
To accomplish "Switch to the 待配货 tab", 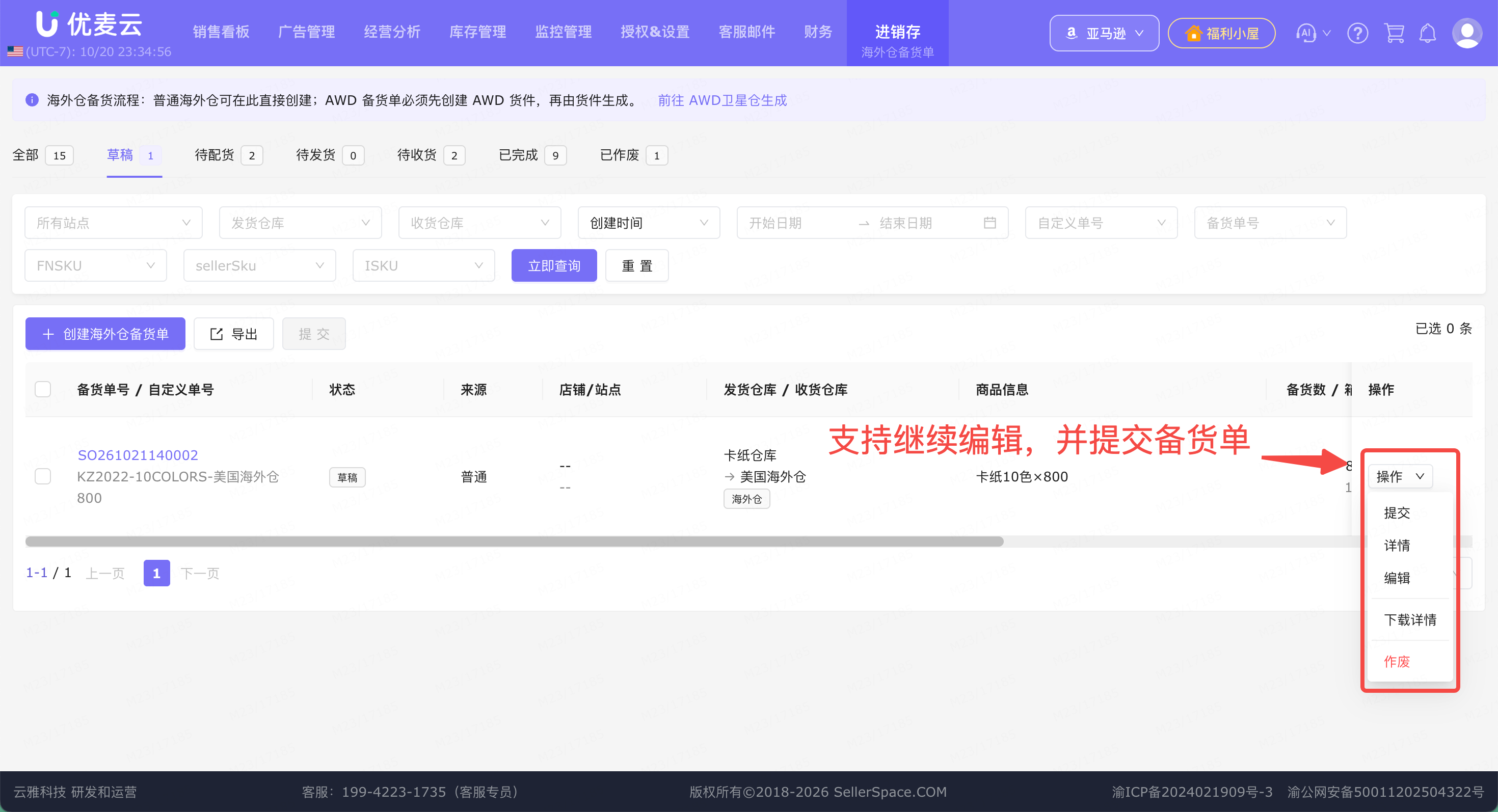I will pos(229,155).
